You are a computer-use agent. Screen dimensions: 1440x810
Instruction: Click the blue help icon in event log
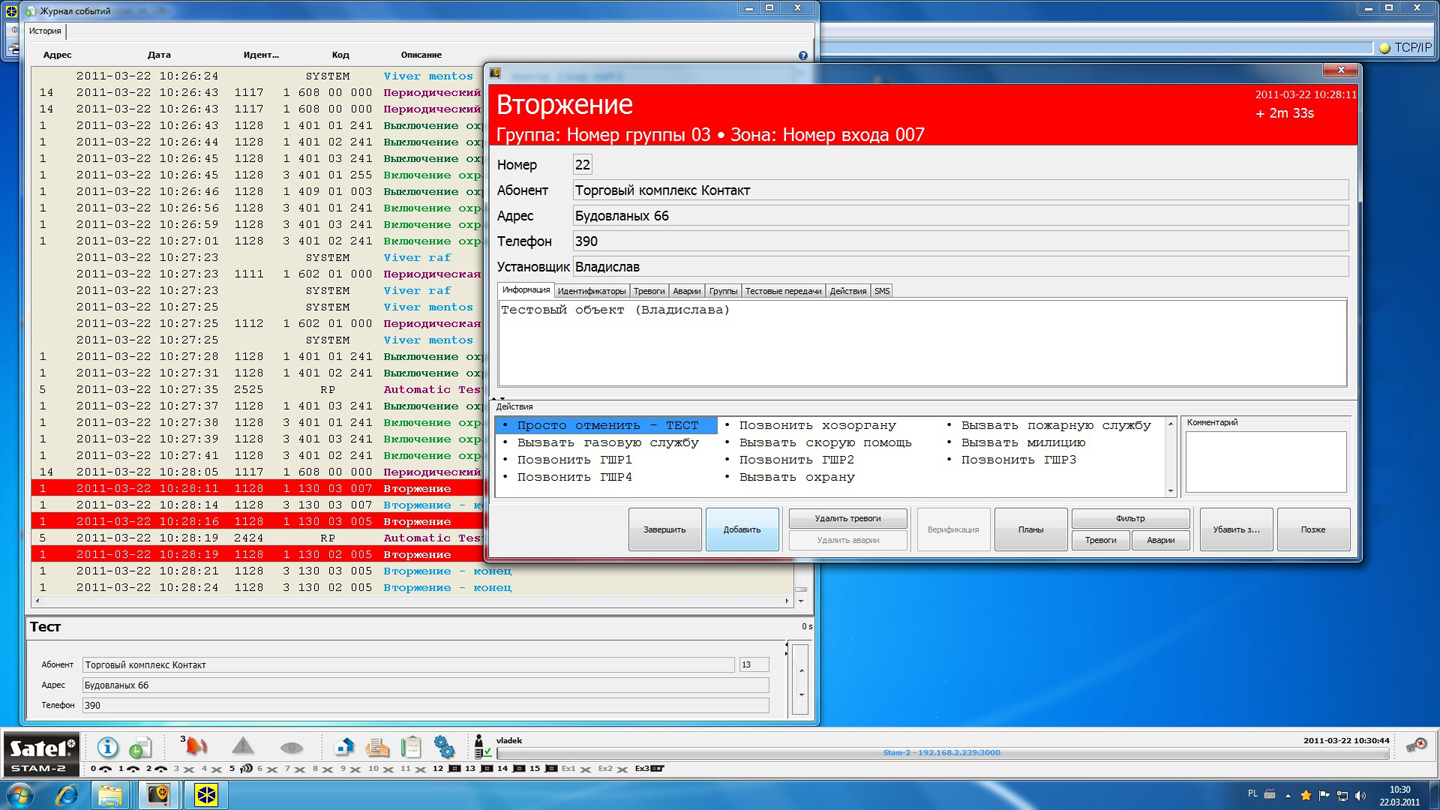click(x=802, y=56)
